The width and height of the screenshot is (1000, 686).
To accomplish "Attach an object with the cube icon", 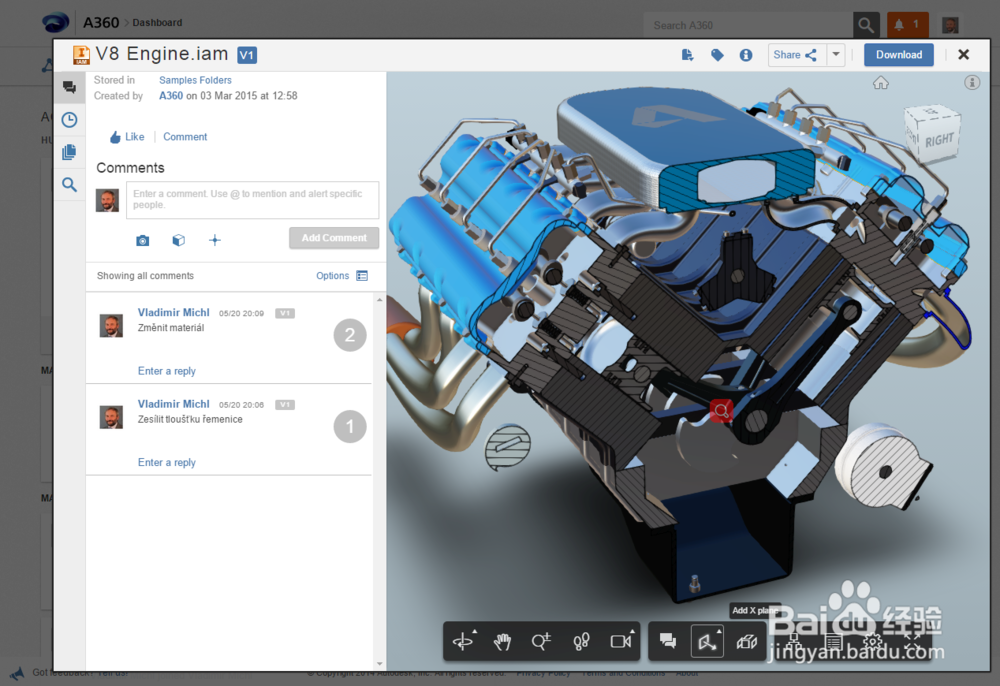I will (179, 240).
